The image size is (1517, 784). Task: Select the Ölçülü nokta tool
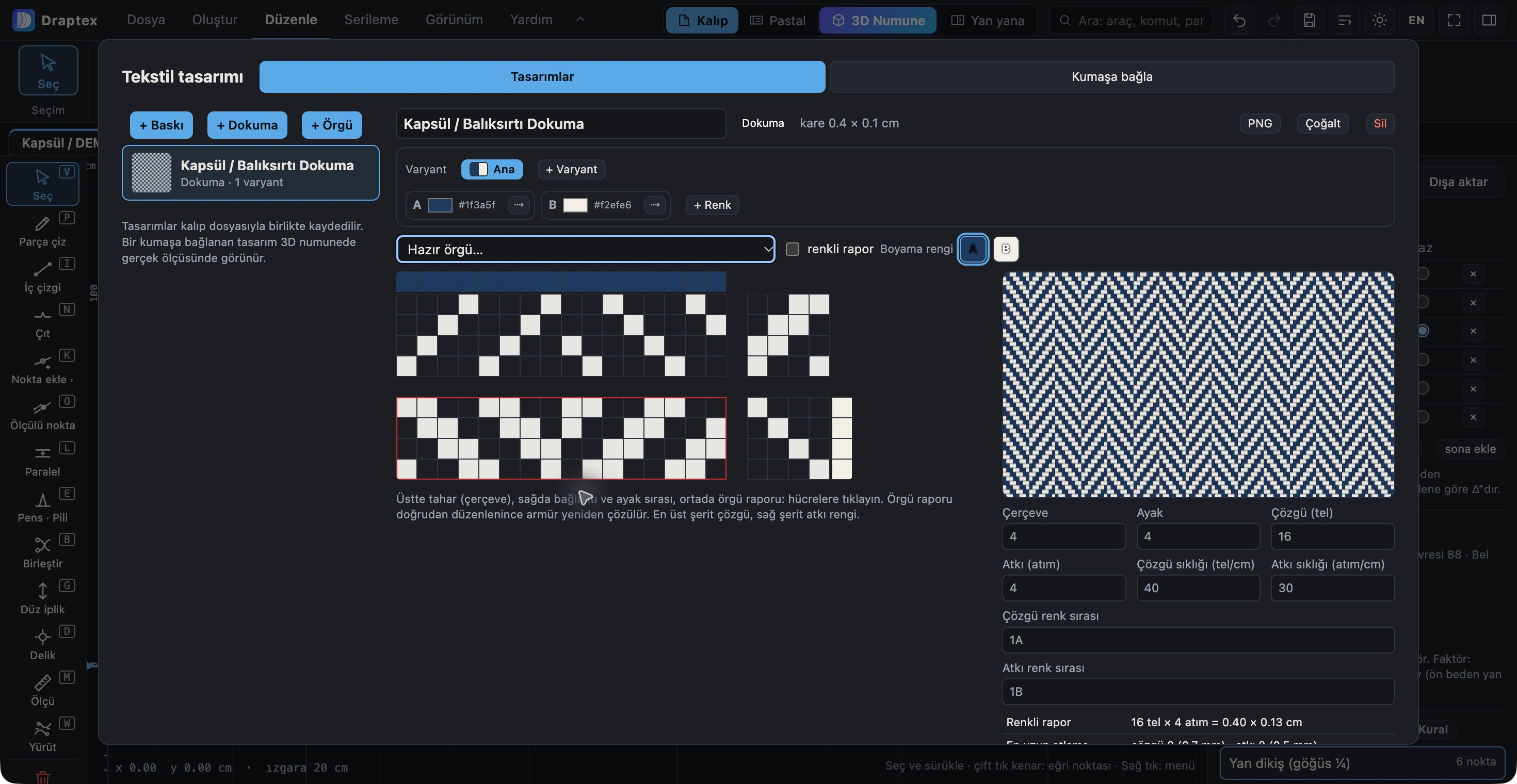click(x=42, y=414)
